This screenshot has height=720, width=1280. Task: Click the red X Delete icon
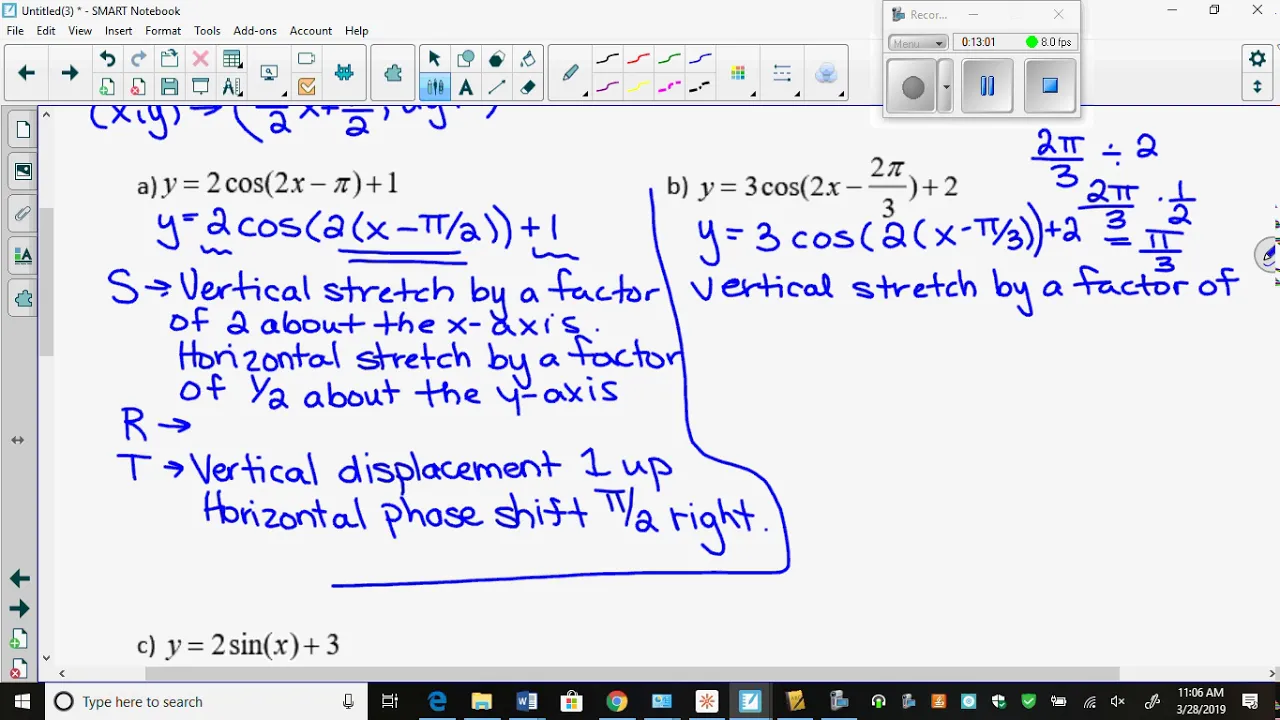[x=200, y=59]
